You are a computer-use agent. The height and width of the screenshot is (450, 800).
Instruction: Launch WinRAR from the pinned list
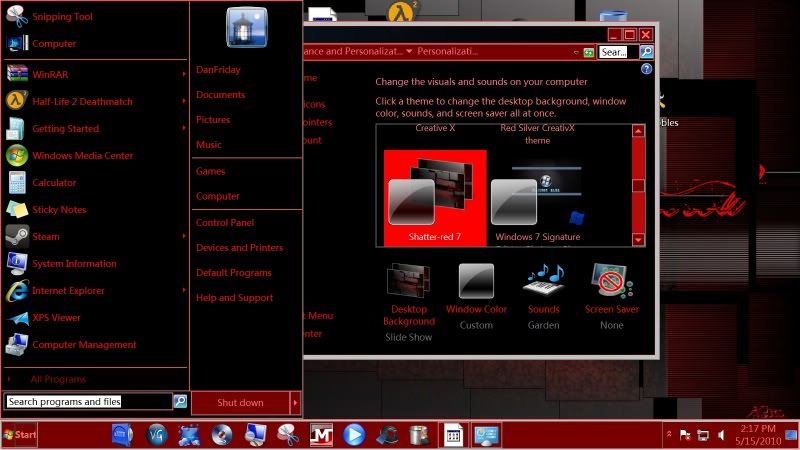coord(50,74)
